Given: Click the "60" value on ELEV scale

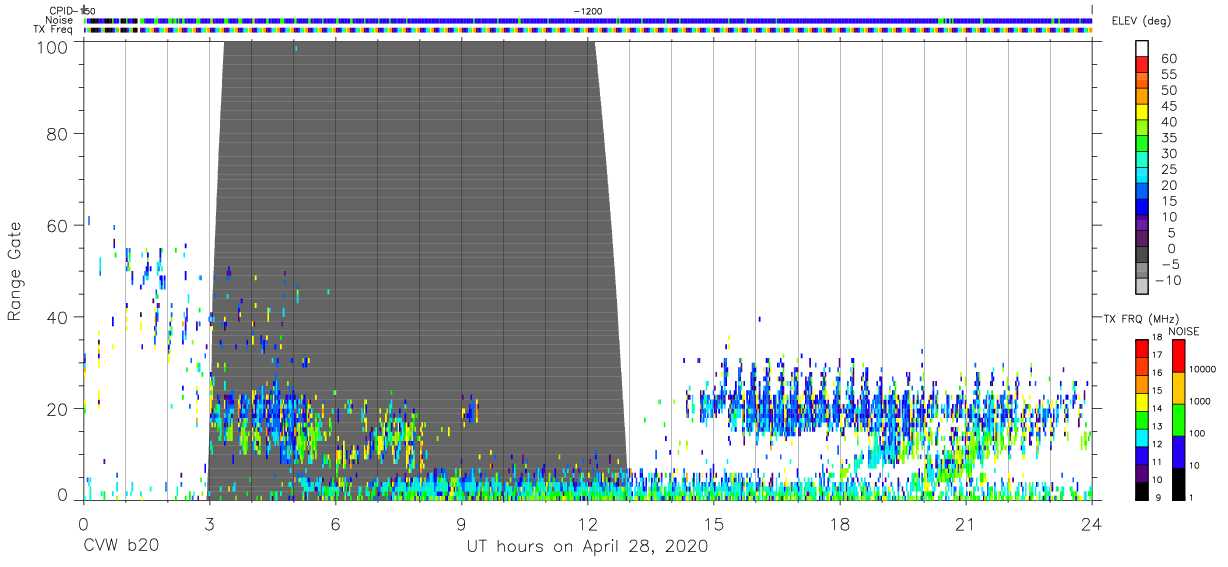Looking at the screenshot, I should [x=1168, y=59].
